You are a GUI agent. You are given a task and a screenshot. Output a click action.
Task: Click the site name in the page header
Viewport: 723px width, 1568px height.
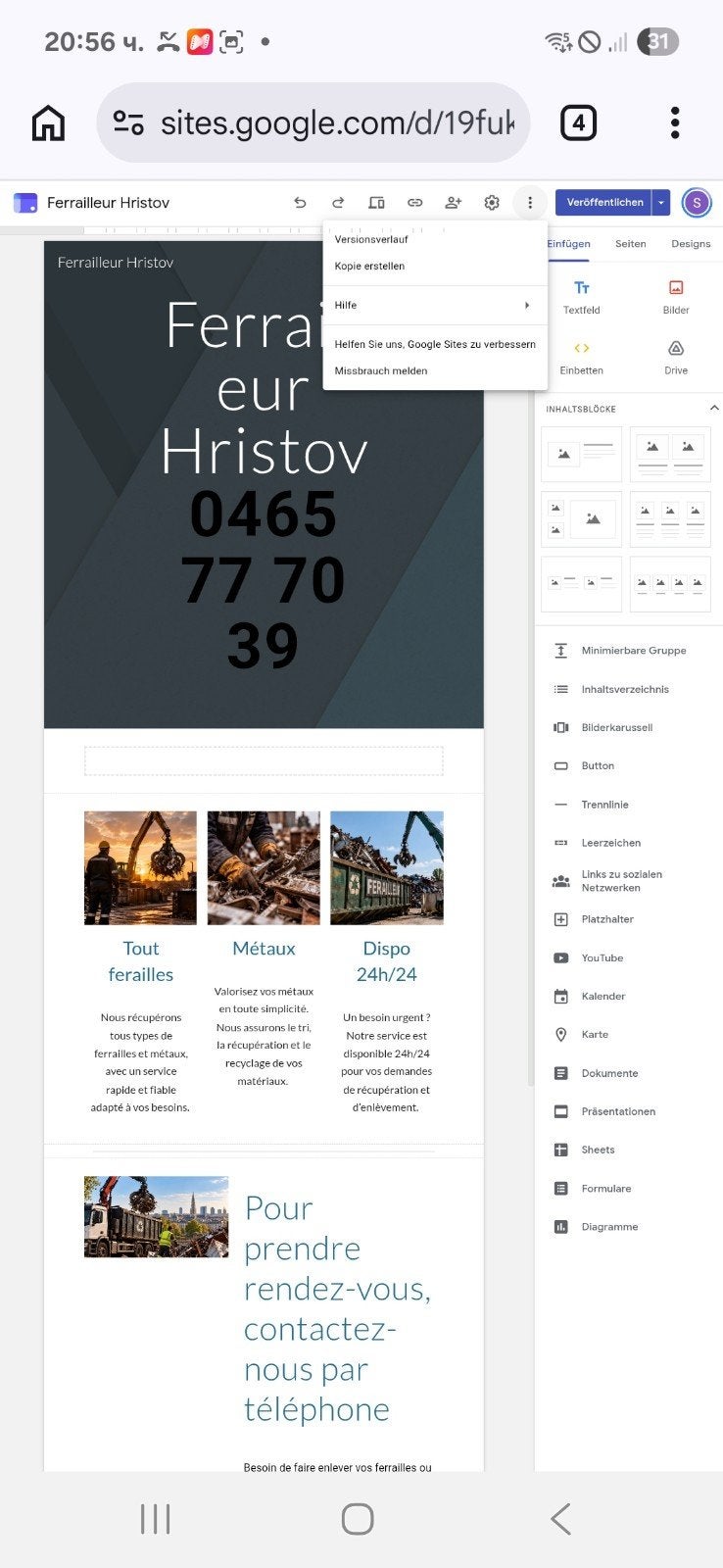point(116,263)
